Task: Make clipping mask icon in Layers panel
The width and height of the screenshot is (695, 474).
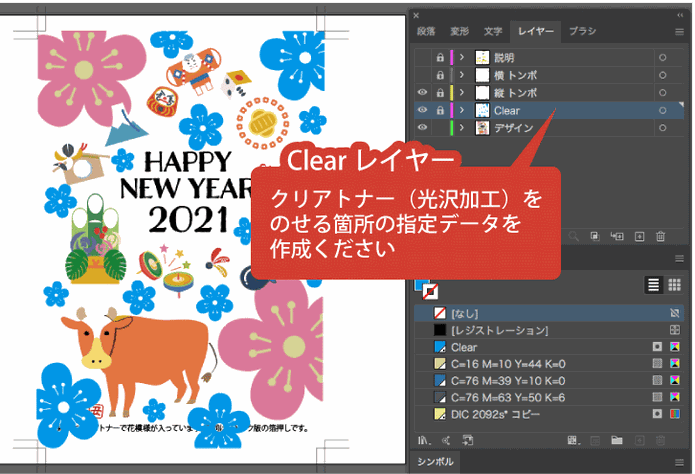Action: tap(595, 236)
